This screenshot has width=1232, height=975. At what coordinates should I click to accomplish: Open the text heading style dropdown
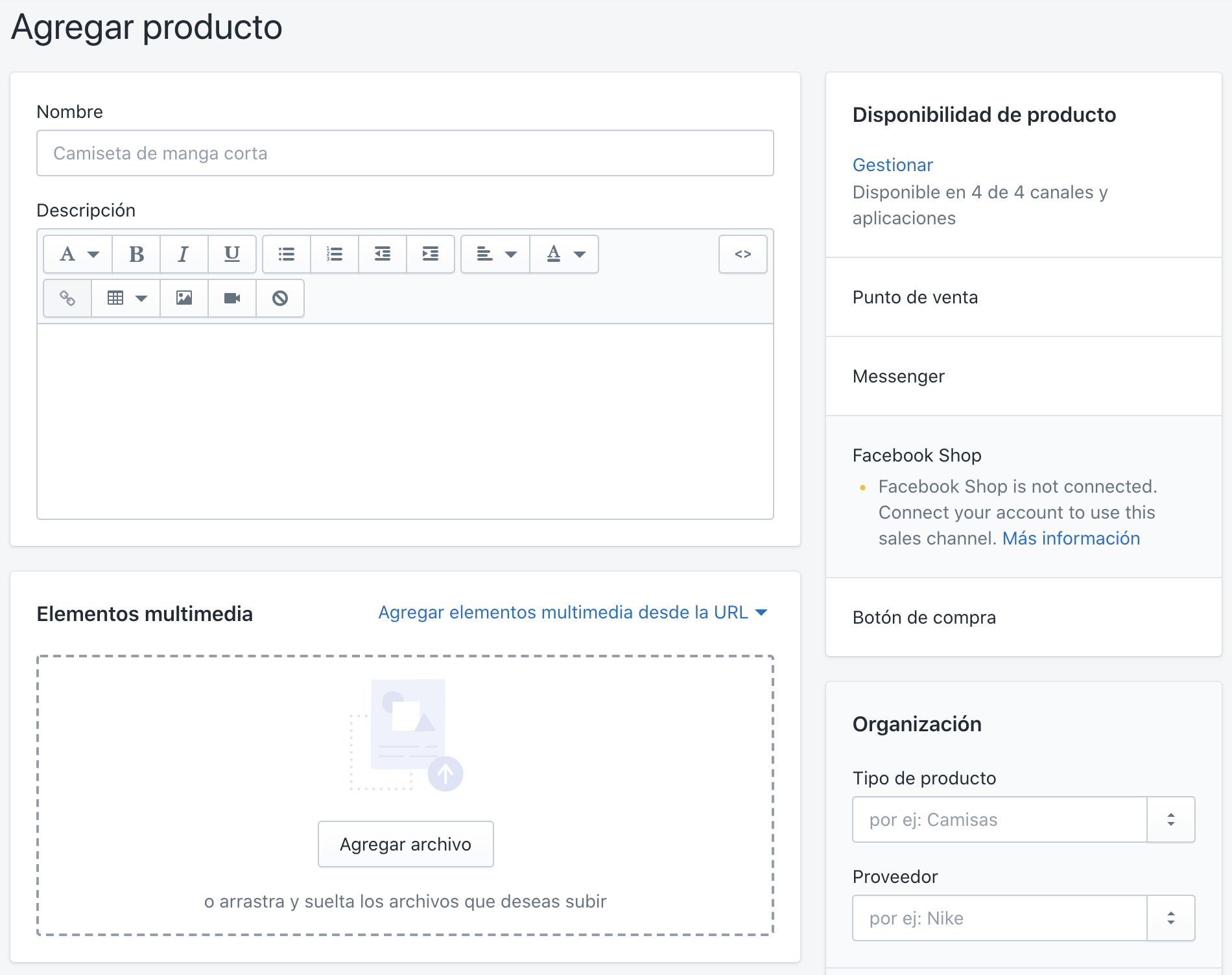78,254
